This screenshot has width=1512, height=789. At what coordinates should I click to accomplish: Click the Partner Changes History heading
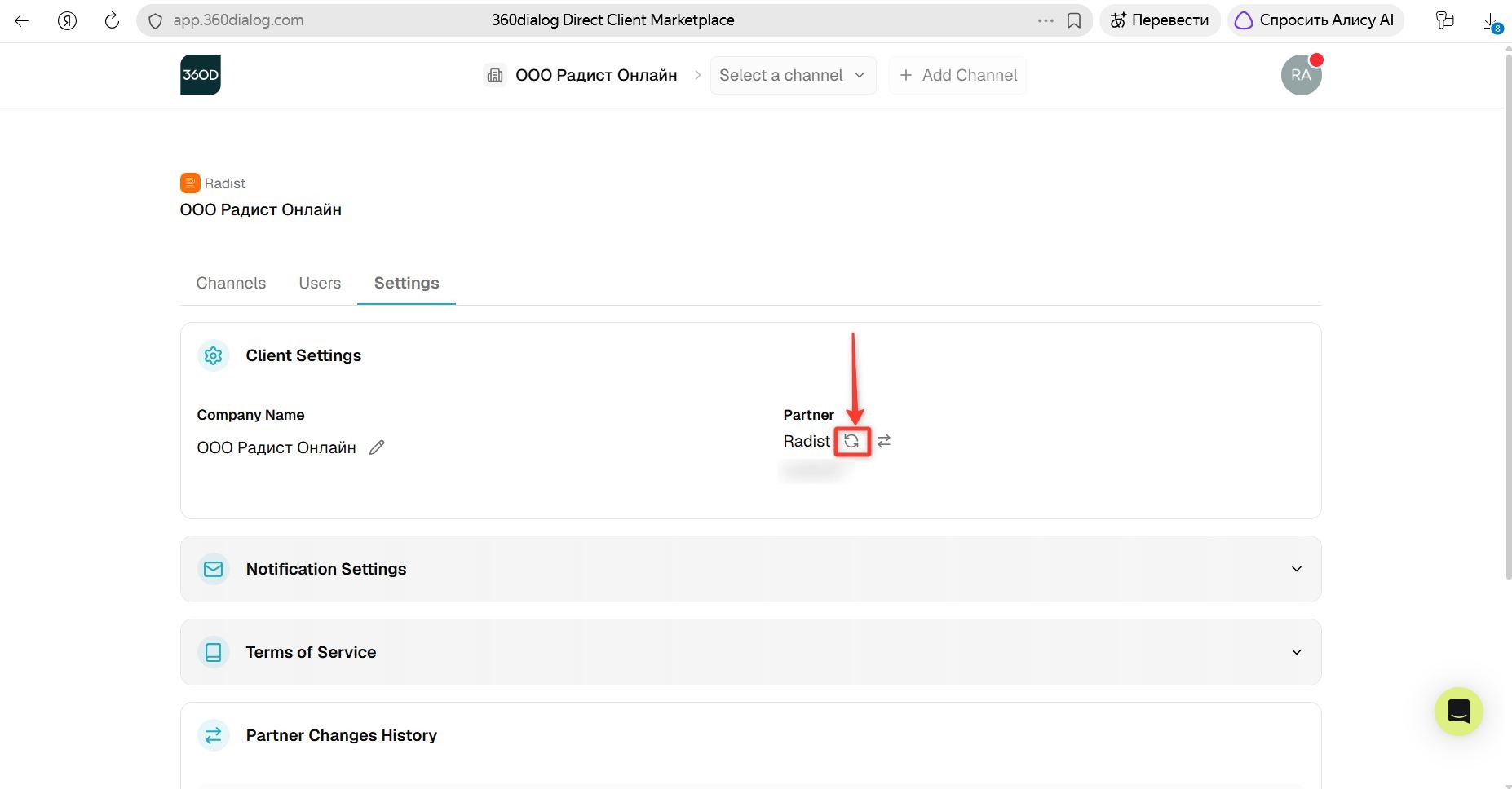tap(342, 735)
